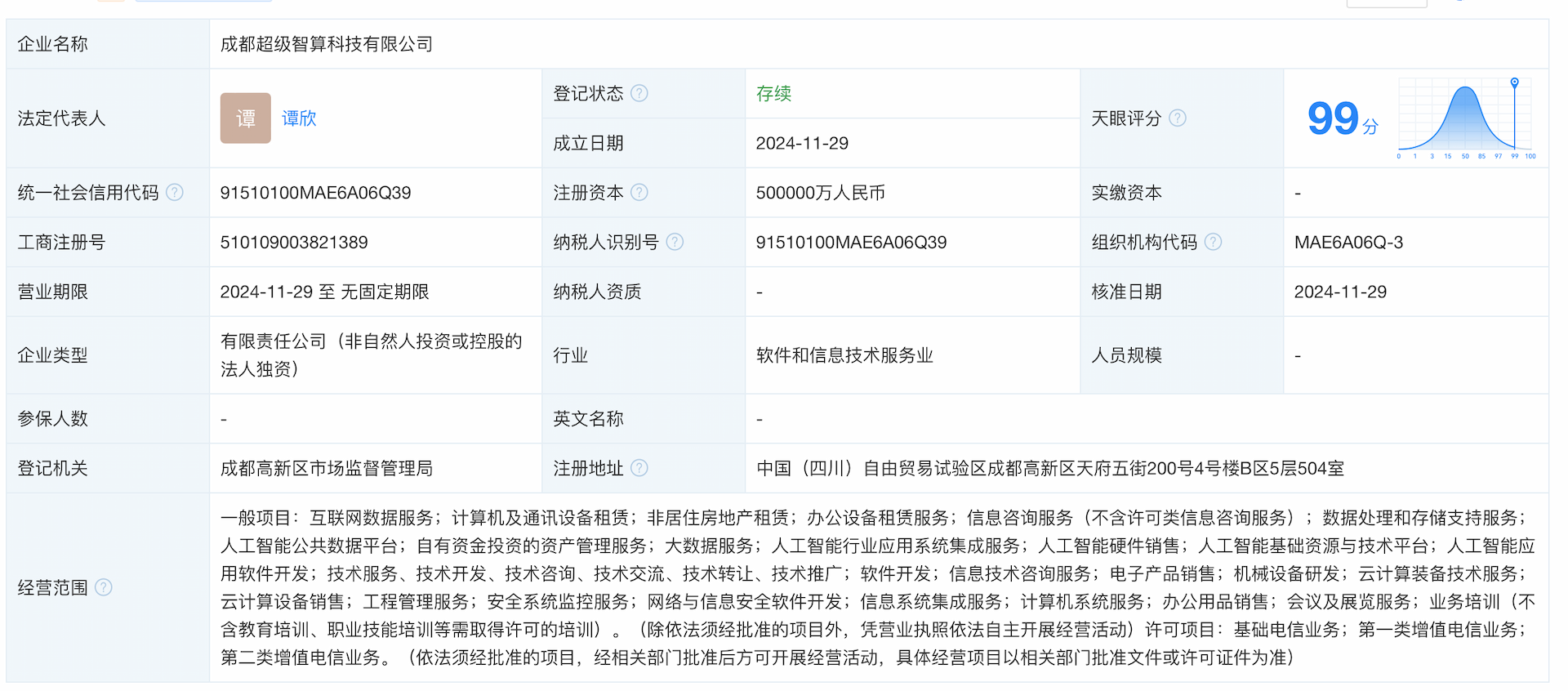The width and height of the screenshot is (1568, 691).
Task: Click the score distribution bell curve chart
Action: [1465, 118]
